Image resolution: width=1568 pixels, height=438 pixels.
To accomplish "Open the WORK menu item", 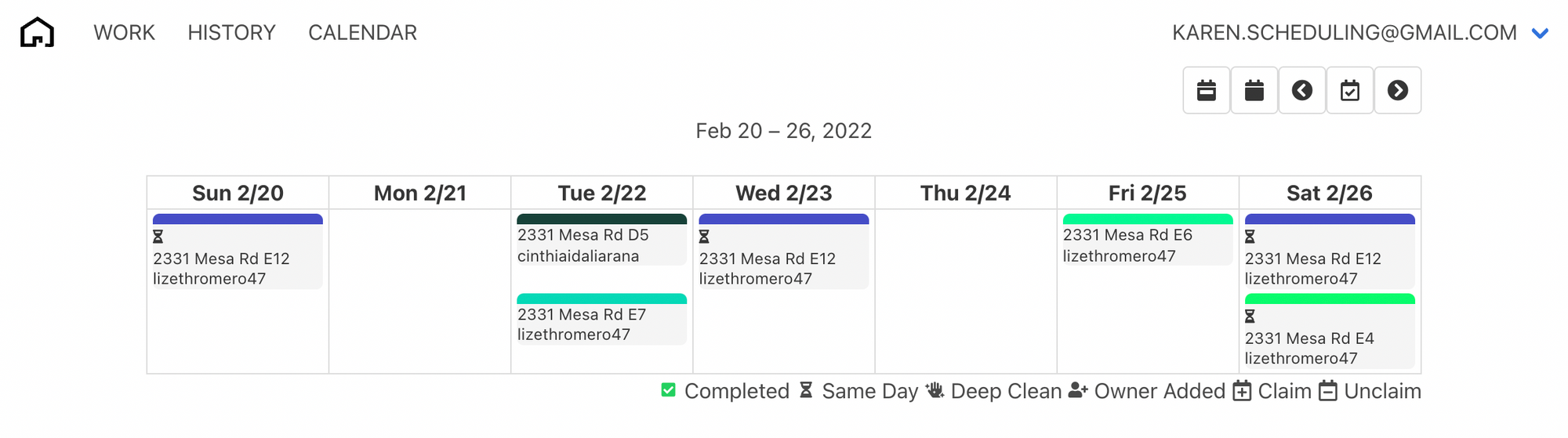I will 124,33.
